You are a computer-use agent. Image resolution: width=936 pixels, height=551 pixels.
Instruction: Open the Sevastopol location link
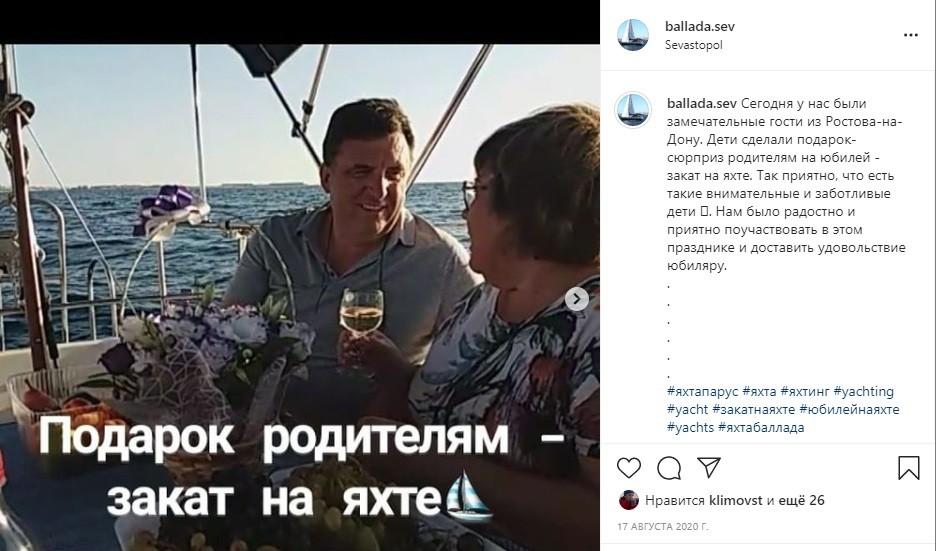click(694, 45)
